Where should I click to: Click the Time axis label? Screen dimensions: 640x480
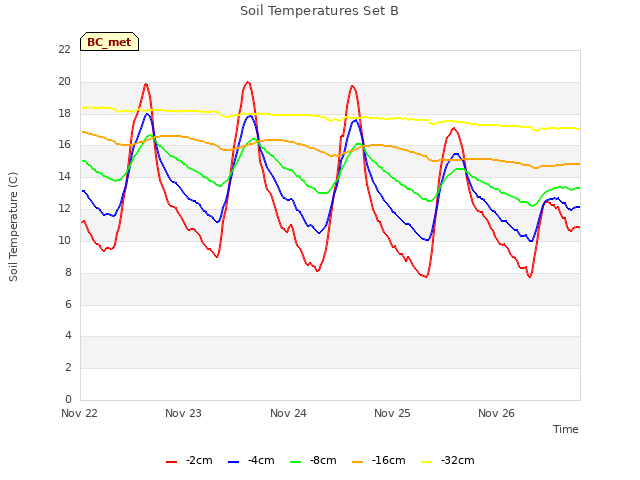coord(566,429)
